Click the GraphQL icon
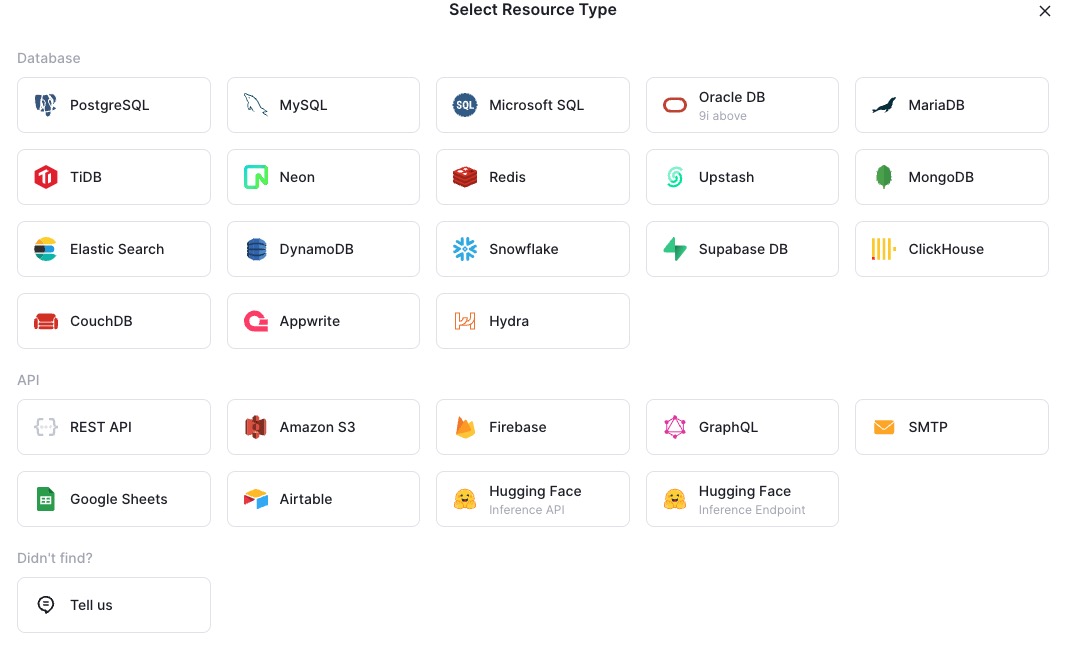 pos(674,427)
